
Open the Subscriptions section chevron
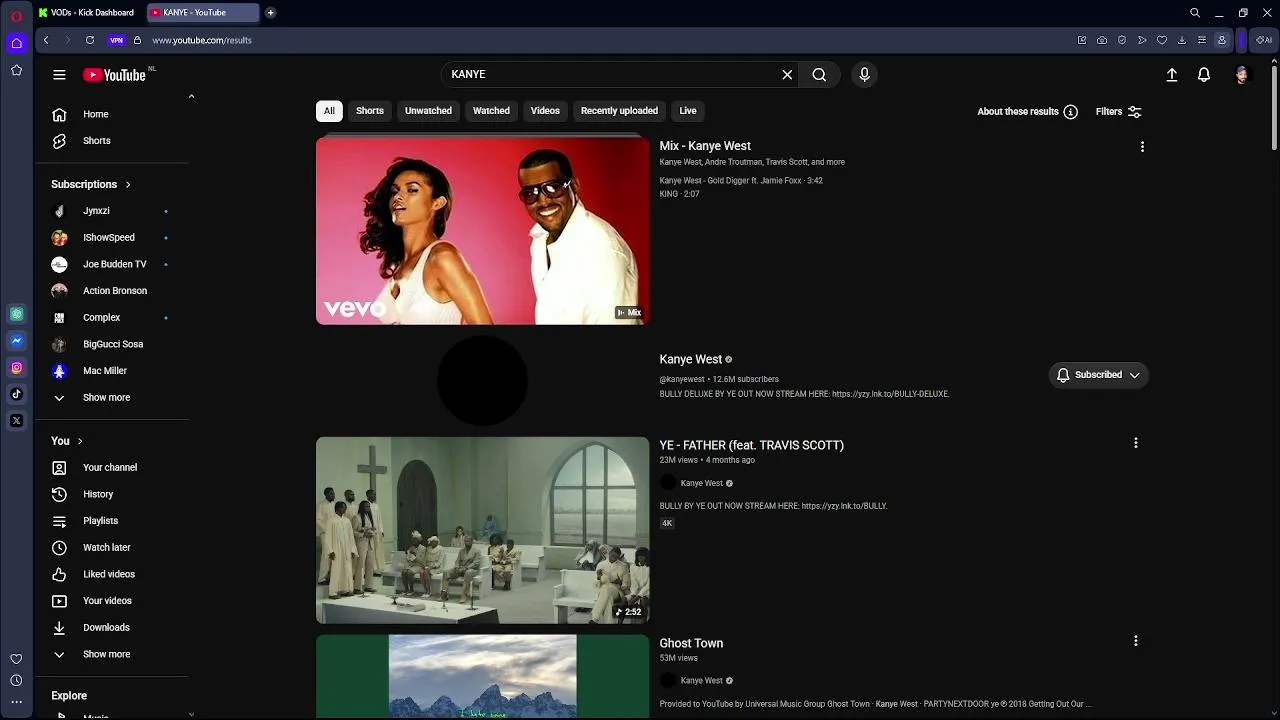(128, 185)
